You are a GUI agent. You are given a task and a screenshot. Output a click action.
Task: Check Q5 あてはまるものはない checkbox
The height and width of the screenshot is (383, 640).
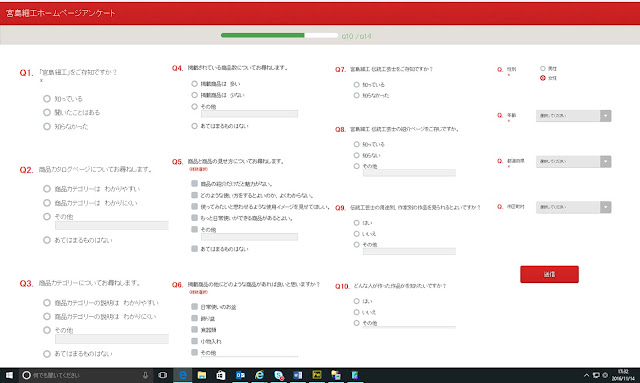(x=195, y=249)
